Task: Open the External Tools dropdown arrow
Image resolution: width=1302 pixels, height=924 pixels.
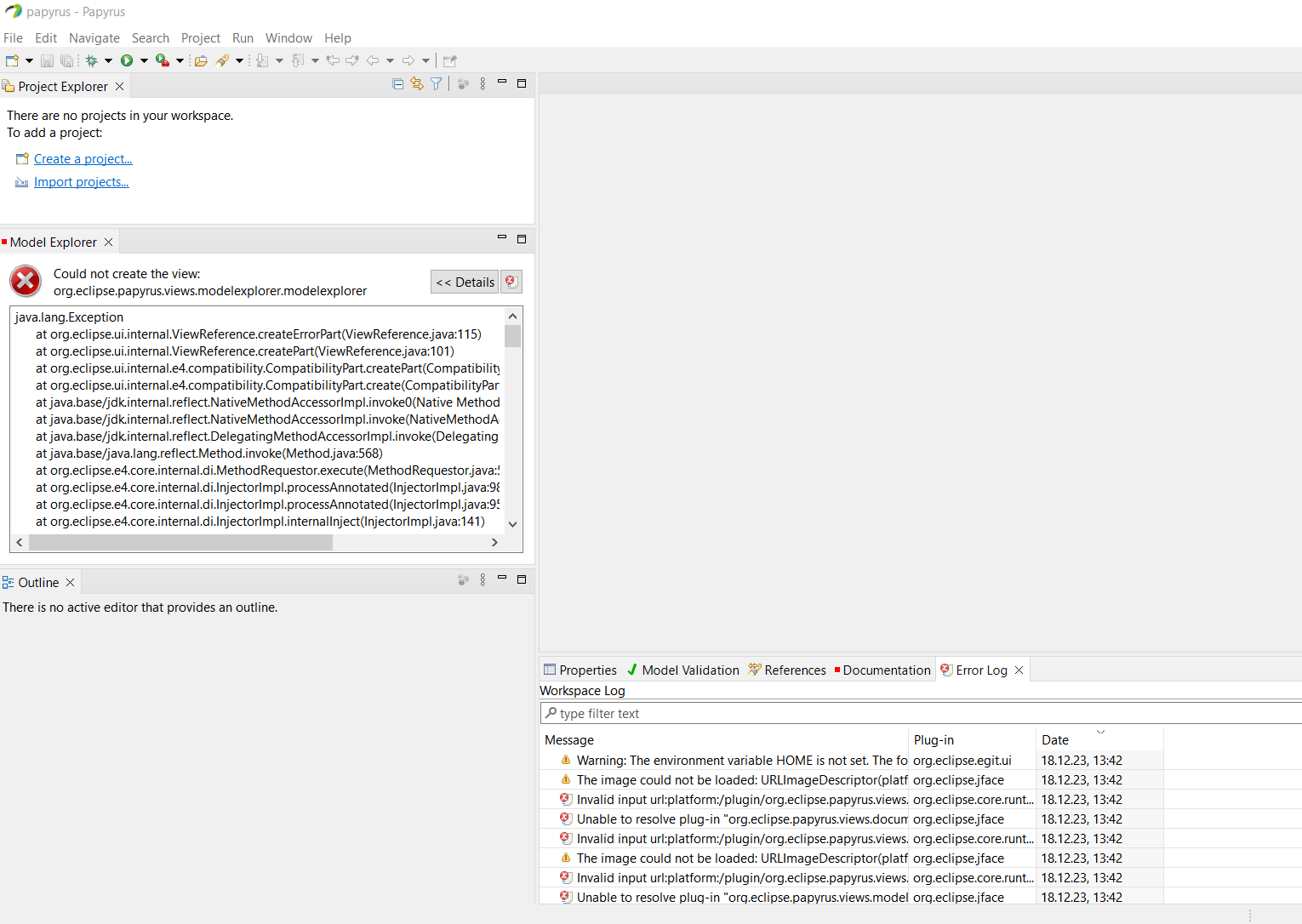Action: click(180, 60)
